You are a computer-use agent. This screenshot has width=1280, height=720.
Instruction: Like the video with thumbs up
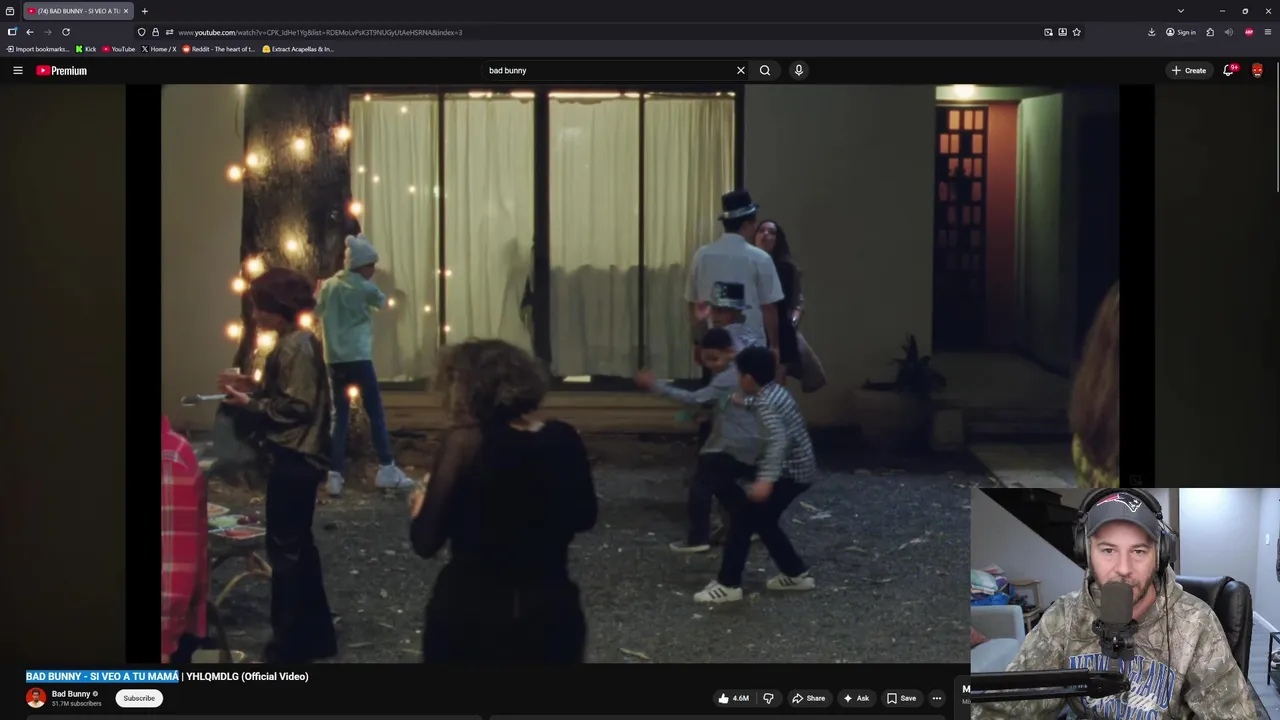(734, 698)
